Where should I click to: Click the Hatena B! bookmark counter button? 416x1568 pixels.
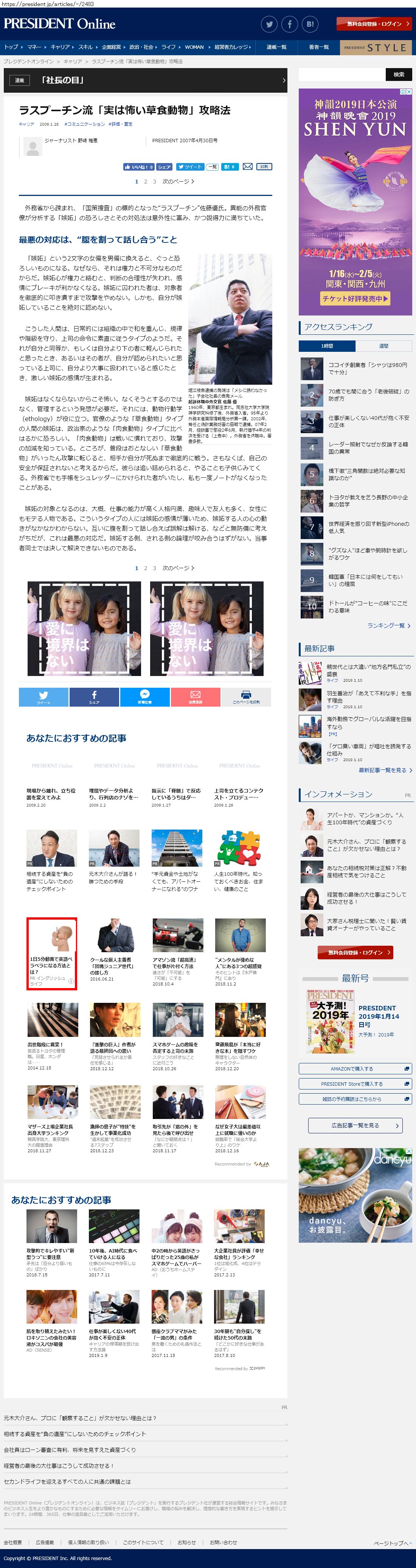point(229,167)
